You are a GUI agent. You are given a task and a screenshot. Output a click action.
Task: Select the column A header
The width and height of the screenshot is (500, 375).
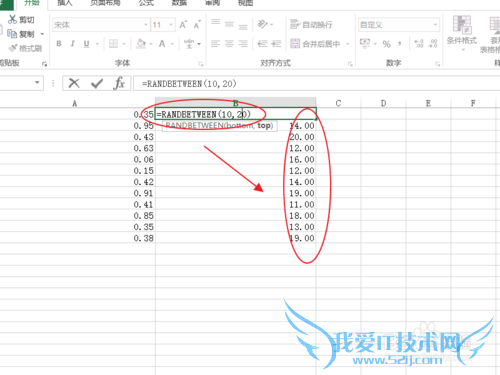[x=75, y=103]
